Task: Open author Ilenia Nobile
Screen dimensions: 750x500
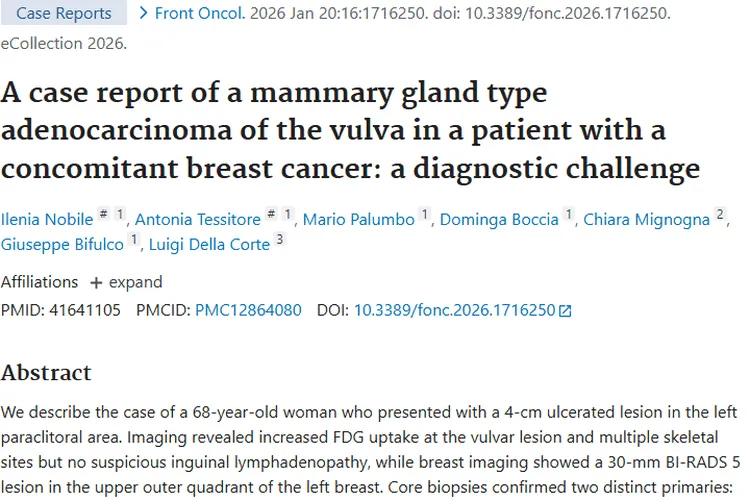Action: [x=46, y=219]
